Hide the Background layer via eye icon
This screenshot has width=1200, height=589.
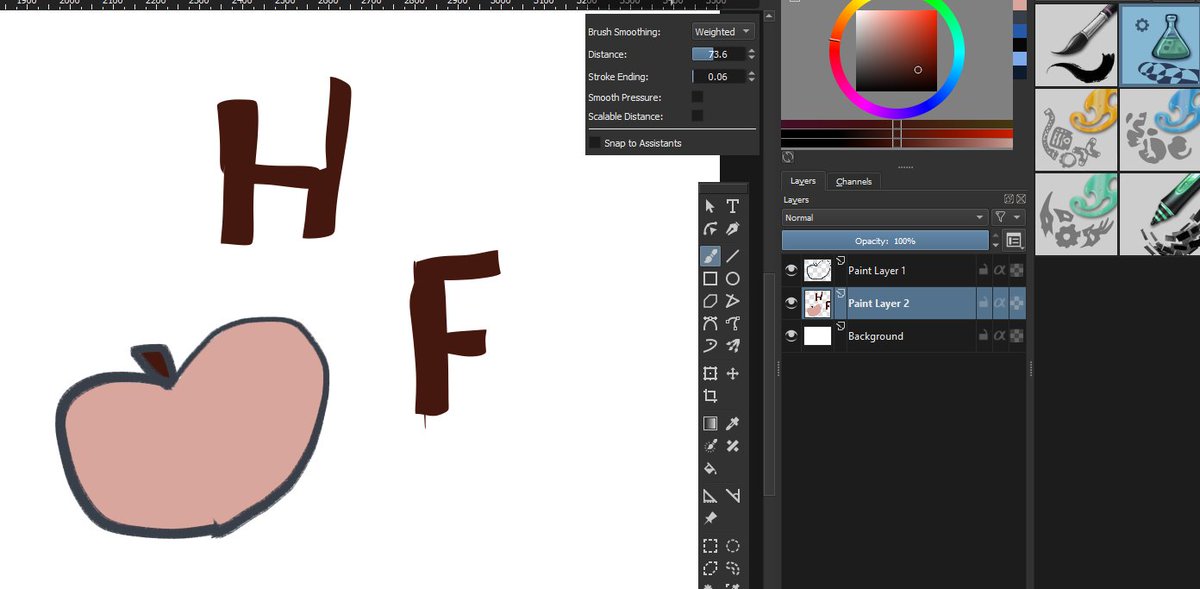coord(792,336)
